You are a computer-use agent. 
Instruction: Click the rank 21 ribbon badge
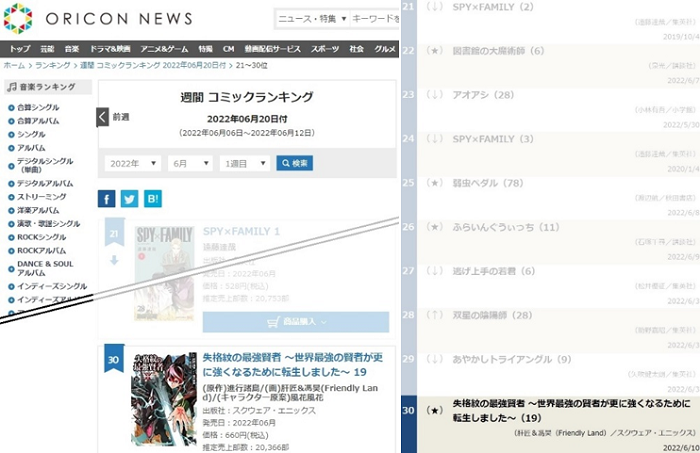pyautogui.click(x=114, y=233)
